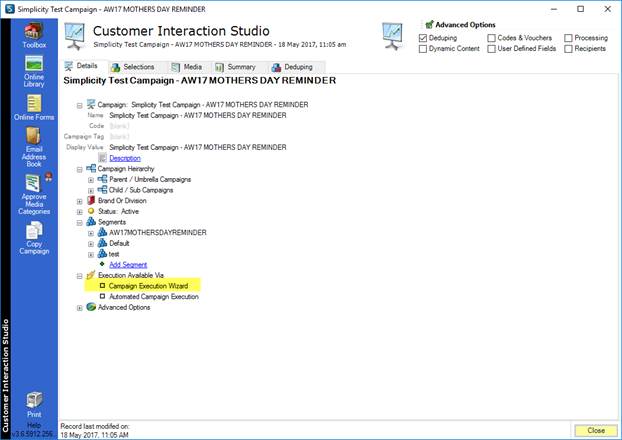
Task: Expand the Brand Or Division node
Action: pyautogui.click(x=79, y=202)
